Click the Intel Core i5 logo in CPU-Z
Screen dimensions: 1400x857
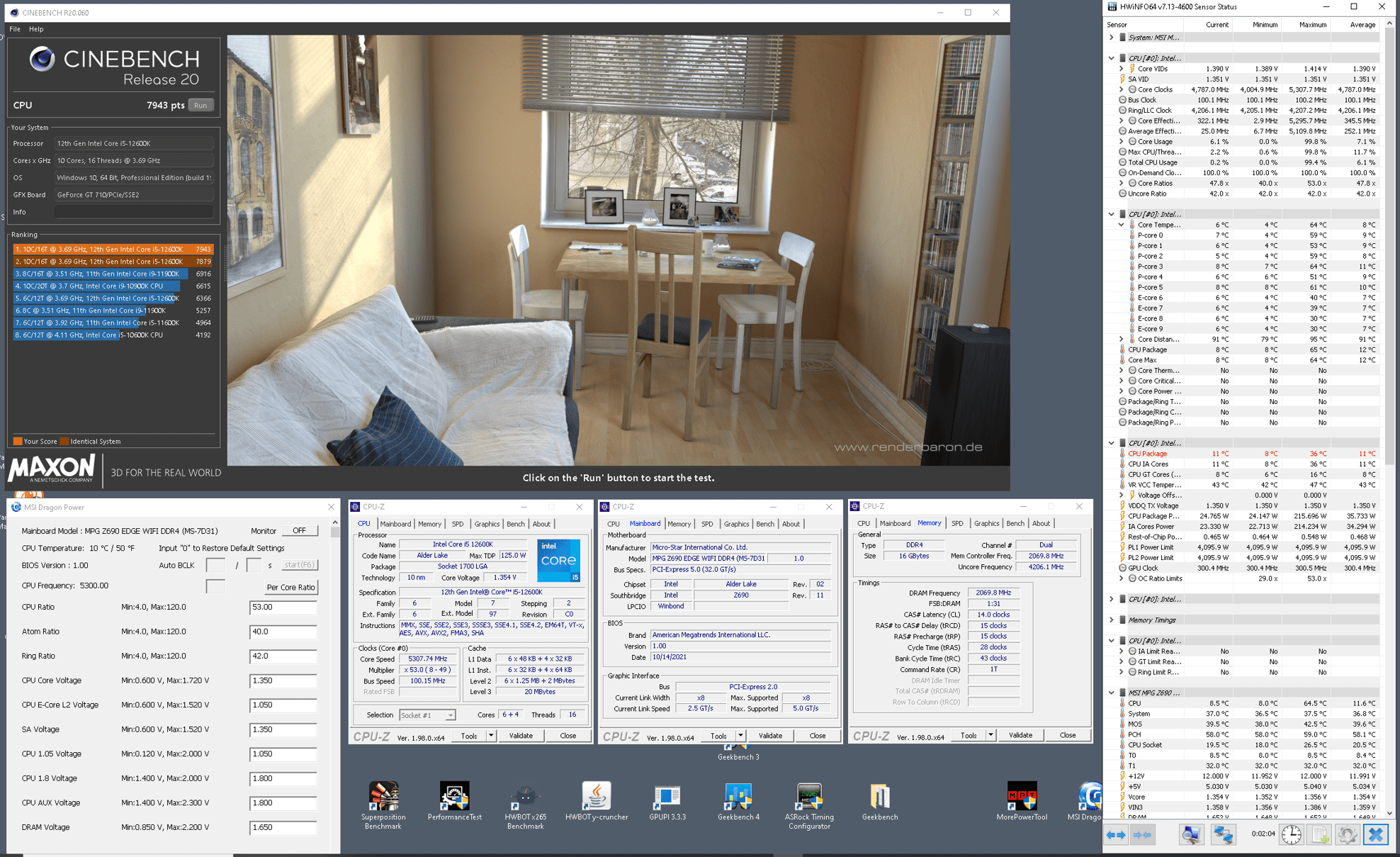coord(558,560)
